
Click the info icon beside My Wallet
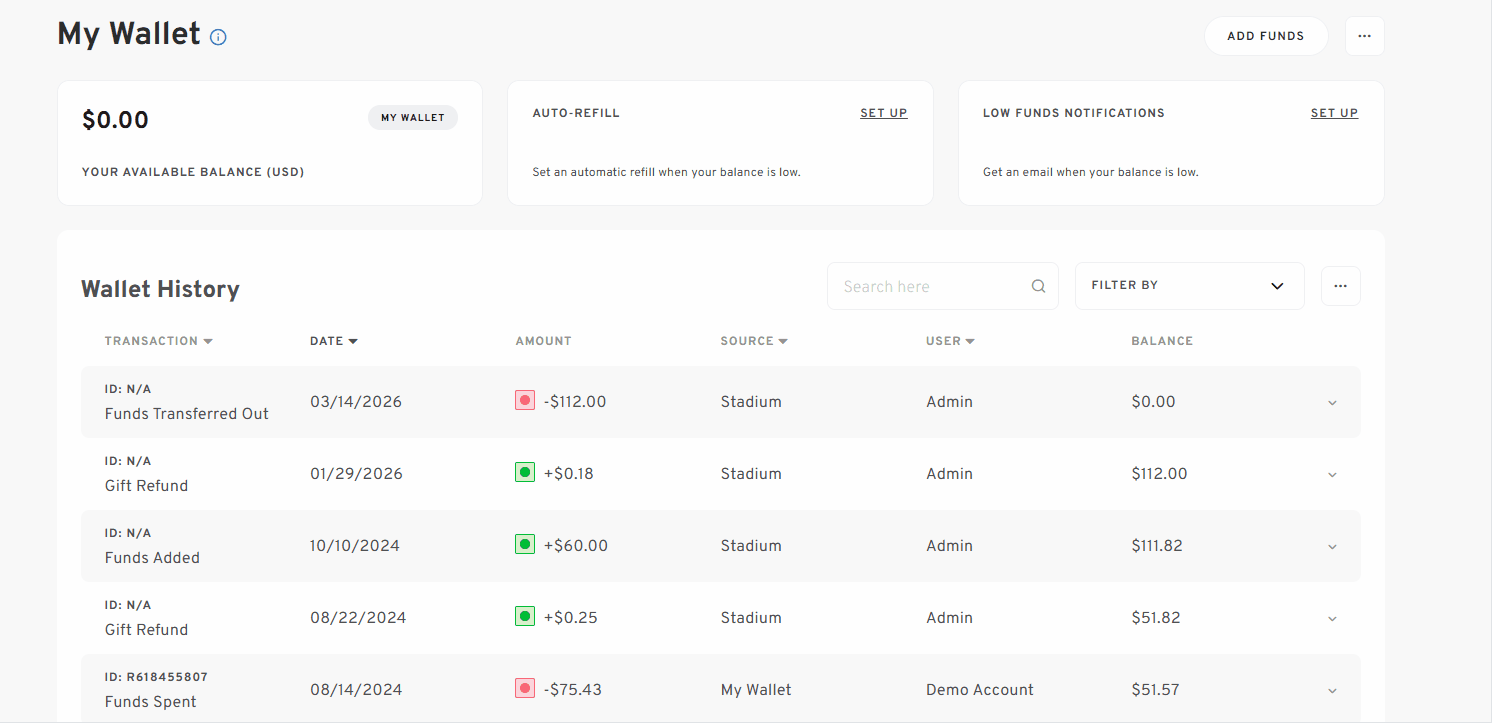click(218, 37)
